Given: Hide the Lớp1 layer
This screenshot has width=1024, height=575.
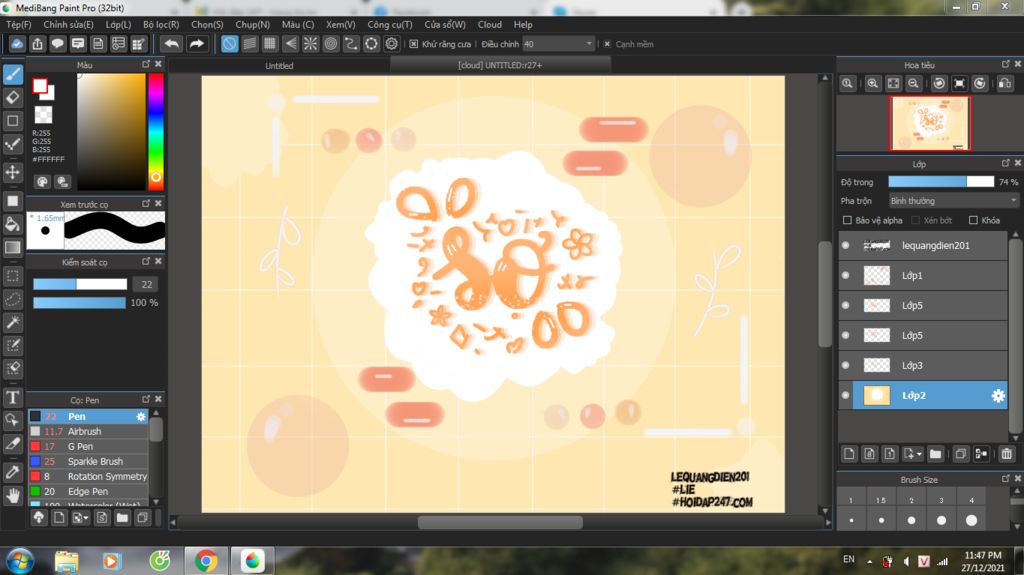Looking at the screenshot, I should click(x=846, y=275).
